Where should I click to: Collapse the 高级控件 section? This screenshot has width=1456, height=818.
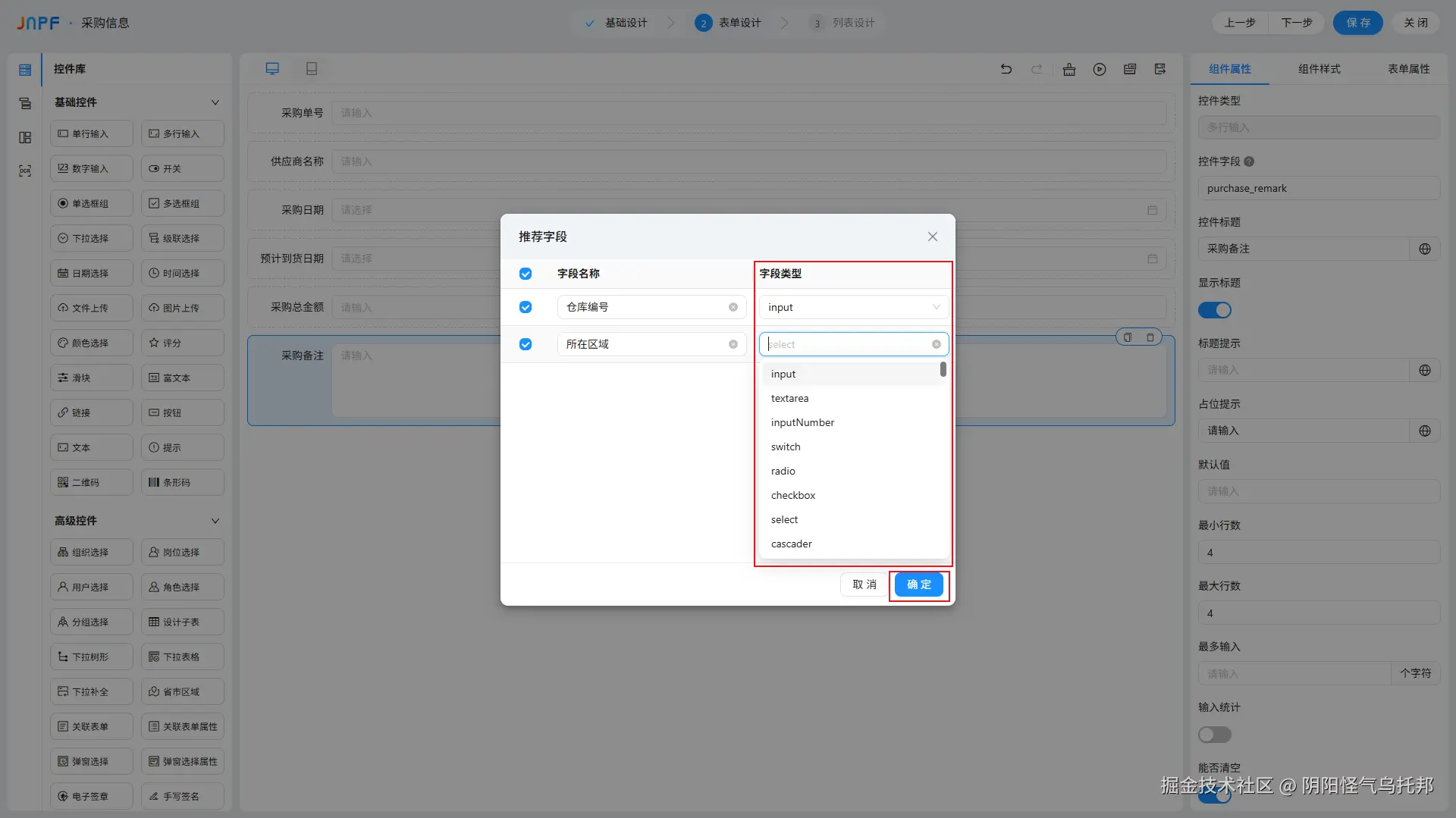(x=215, y=521)
